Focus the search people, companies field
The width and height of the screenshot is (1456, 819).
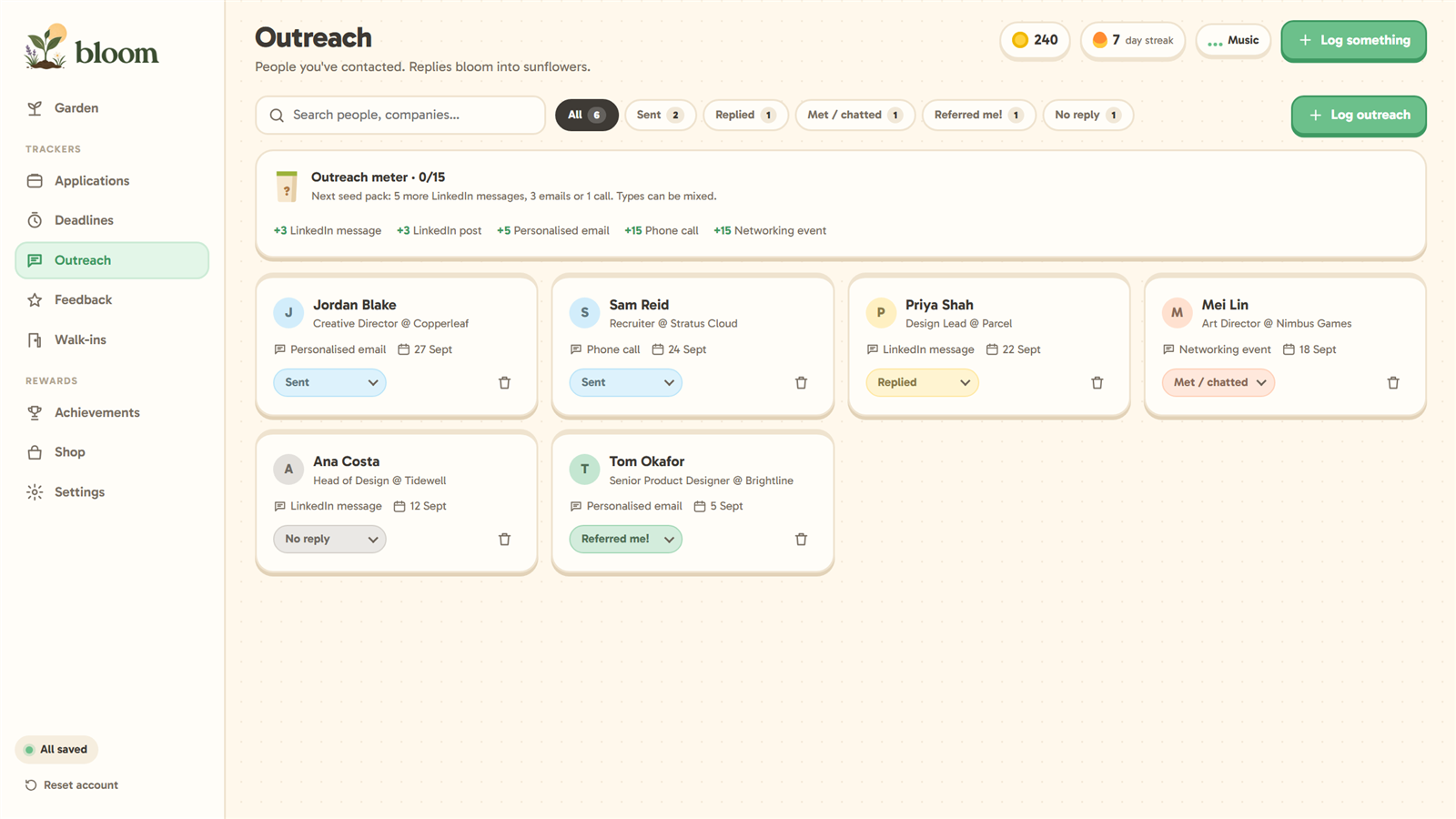point(400,116)
